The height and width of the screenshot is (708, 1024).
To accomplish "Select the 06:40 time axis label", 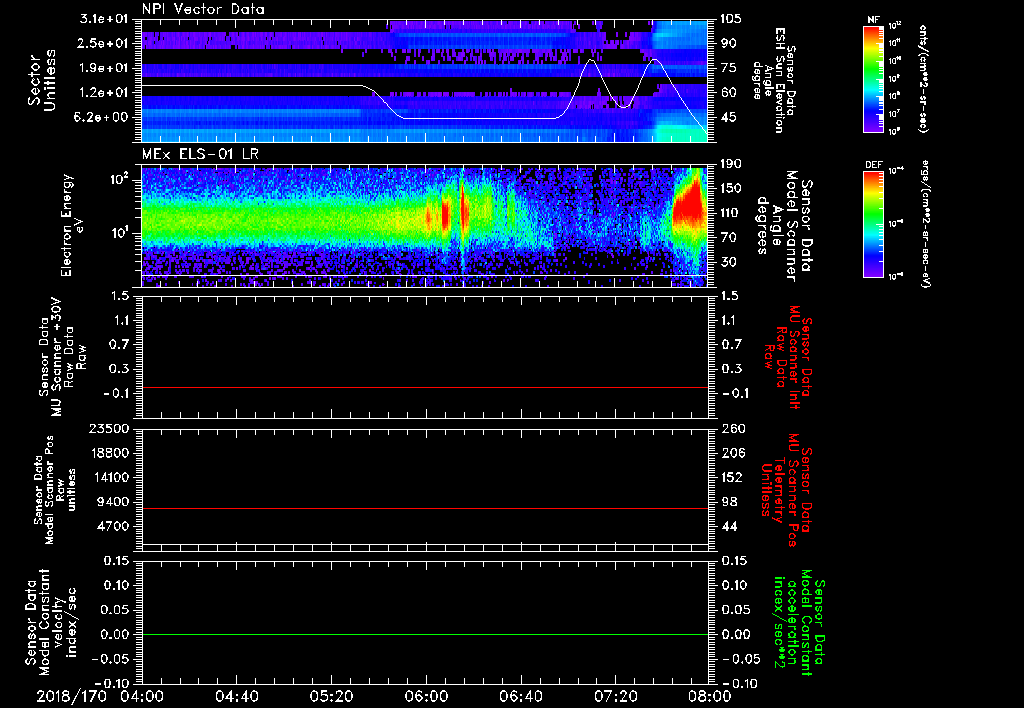I will pyautogui.click(x=520, y=697).
